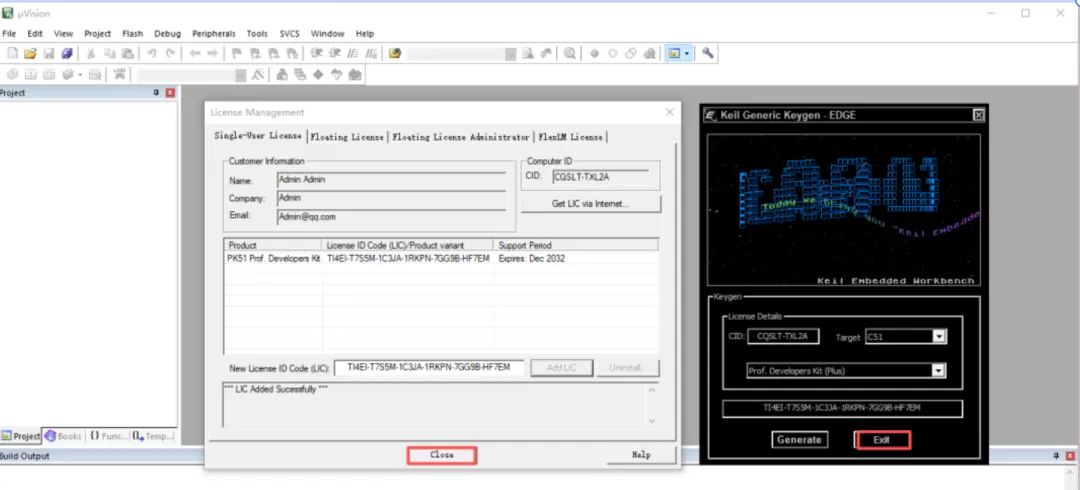
Task: Start or stop the debug session icon
Action: point(570,53)
